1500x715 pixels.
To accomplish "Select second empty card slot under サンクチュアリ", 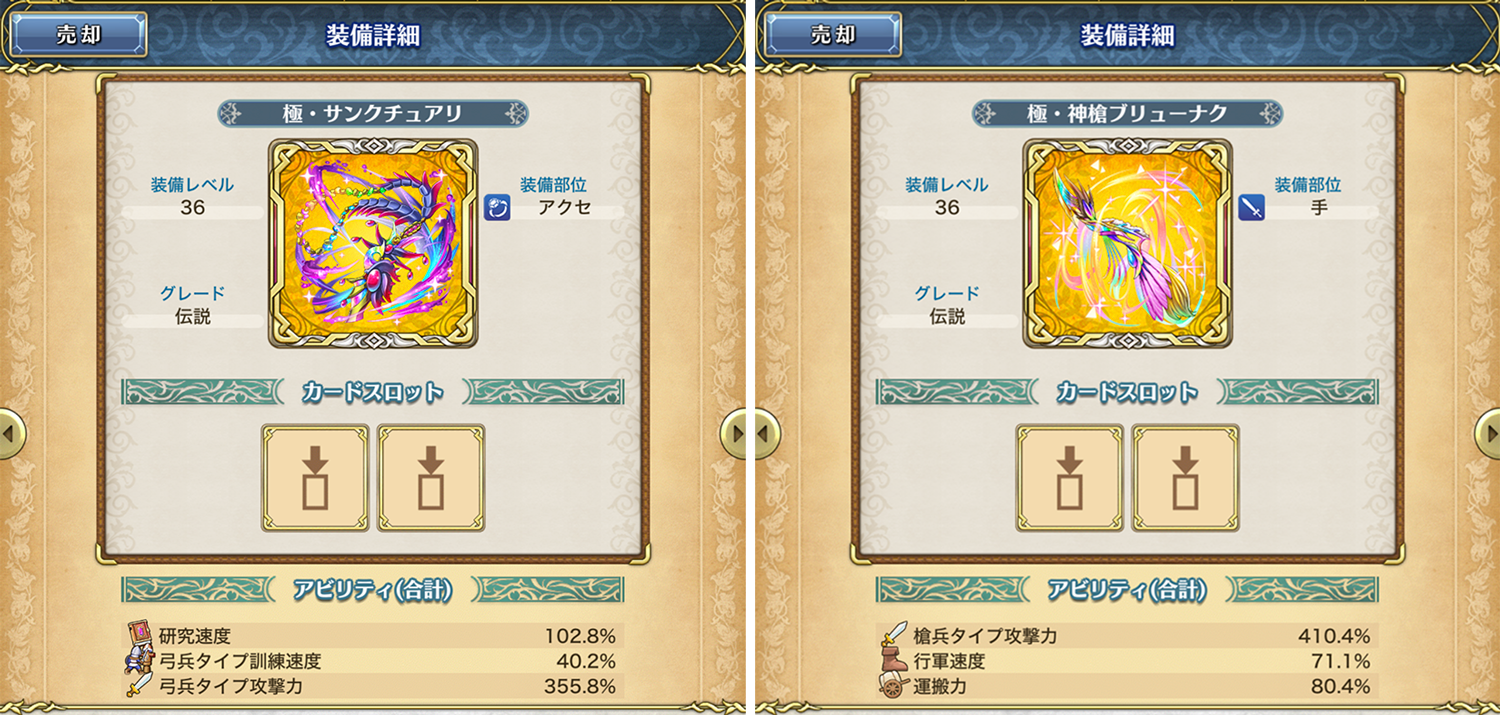I will pyautogui.click(x=431, y=478).
